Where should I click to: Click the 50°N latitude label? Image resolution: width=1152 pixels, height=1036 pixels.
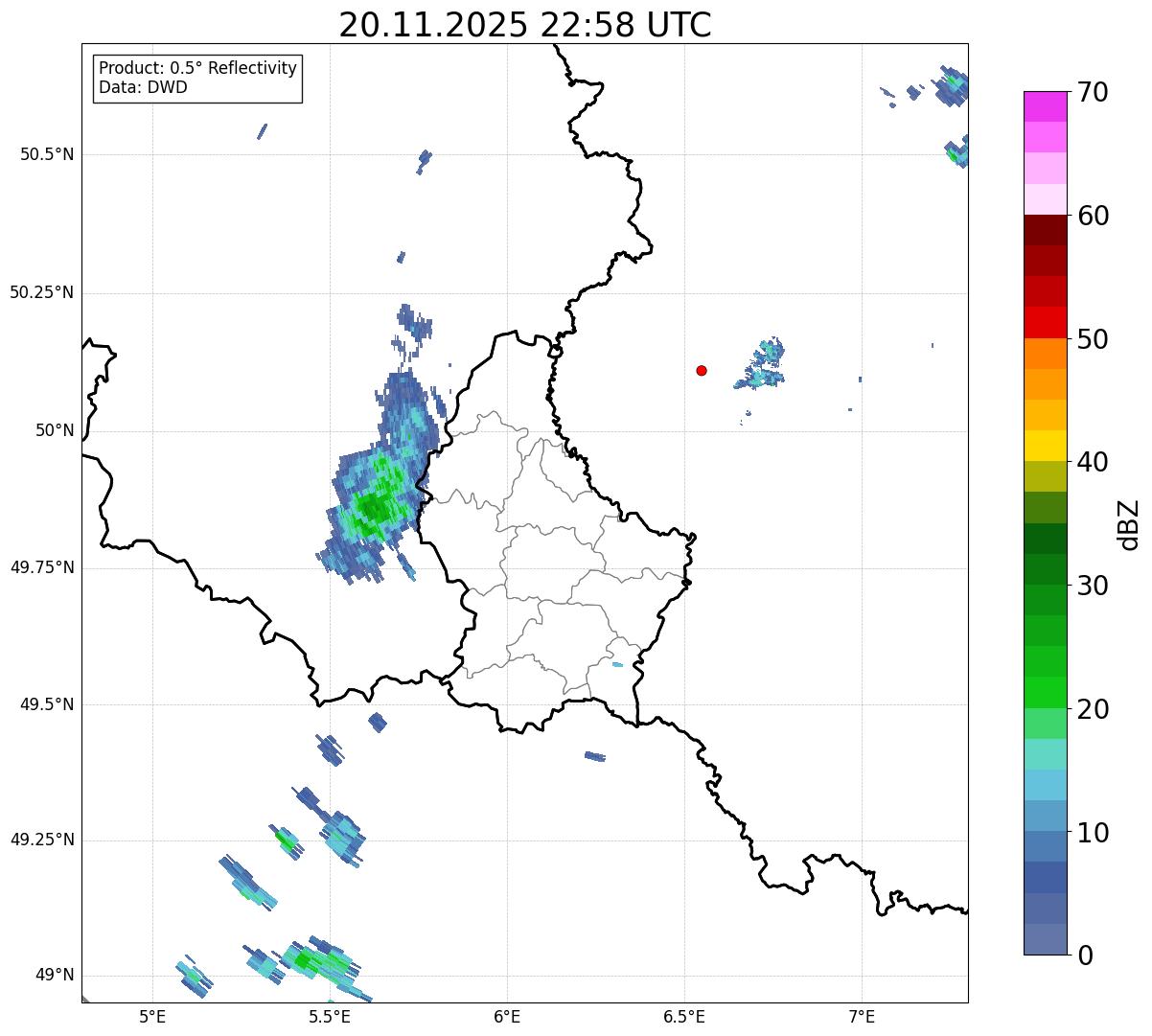pos(55,430)
